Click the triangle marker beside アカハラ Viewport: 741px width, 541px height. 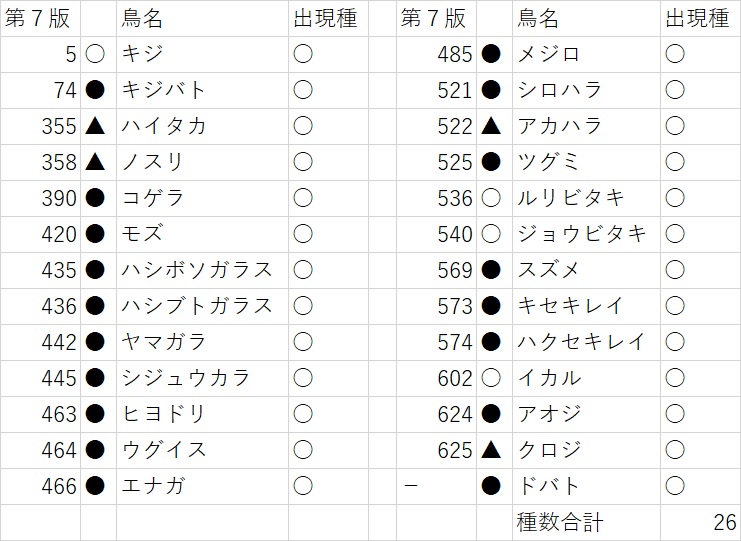491,126
